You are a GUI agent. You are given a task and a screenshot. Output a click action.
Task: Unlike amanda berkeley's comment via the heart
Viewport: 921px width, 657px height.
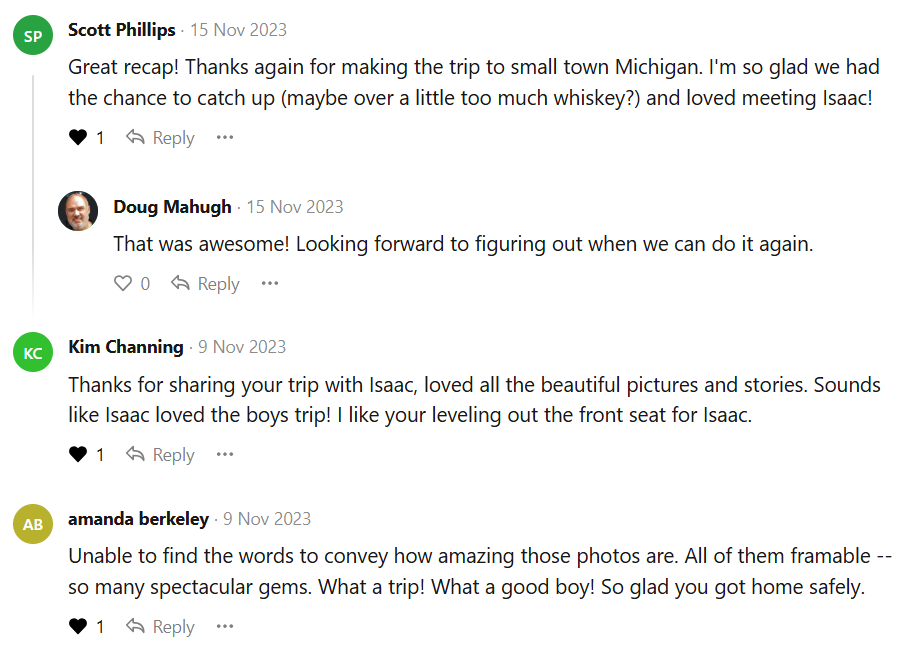(x=78, y=627)
